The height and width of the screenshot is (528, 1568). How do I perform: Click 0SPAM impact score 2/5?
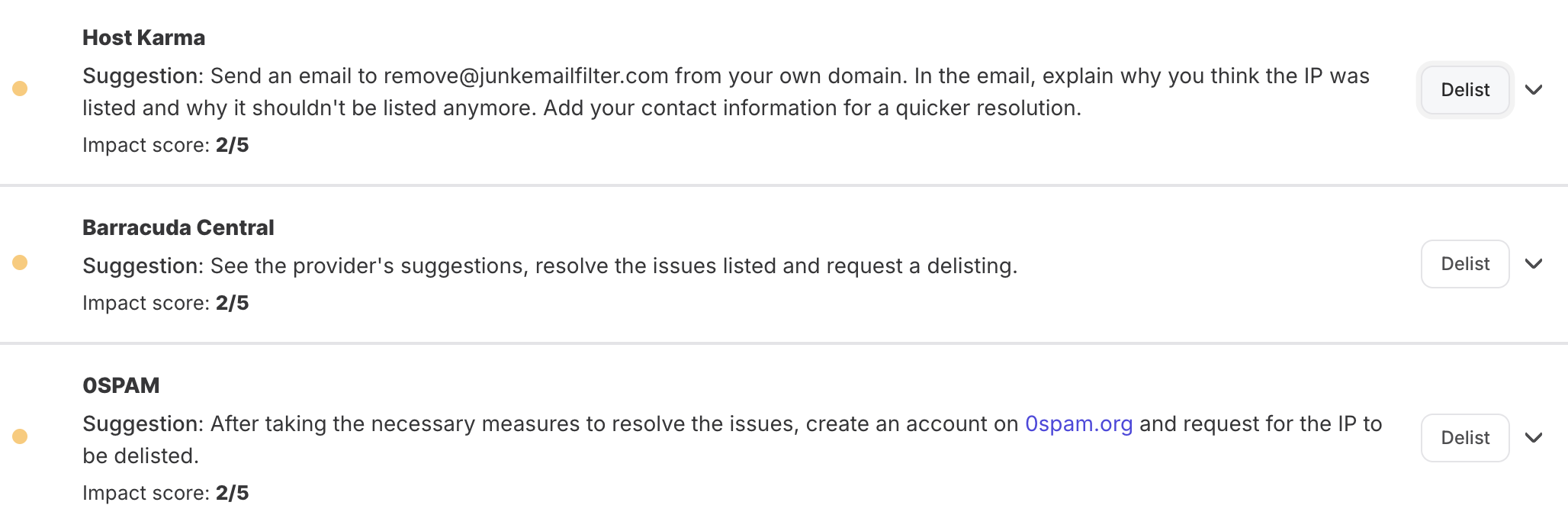click(x=232, y=493)
